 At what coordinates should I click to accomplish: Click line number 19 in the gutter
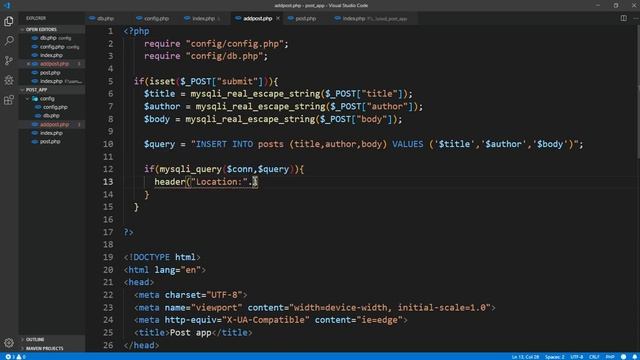tap(108, 257)
